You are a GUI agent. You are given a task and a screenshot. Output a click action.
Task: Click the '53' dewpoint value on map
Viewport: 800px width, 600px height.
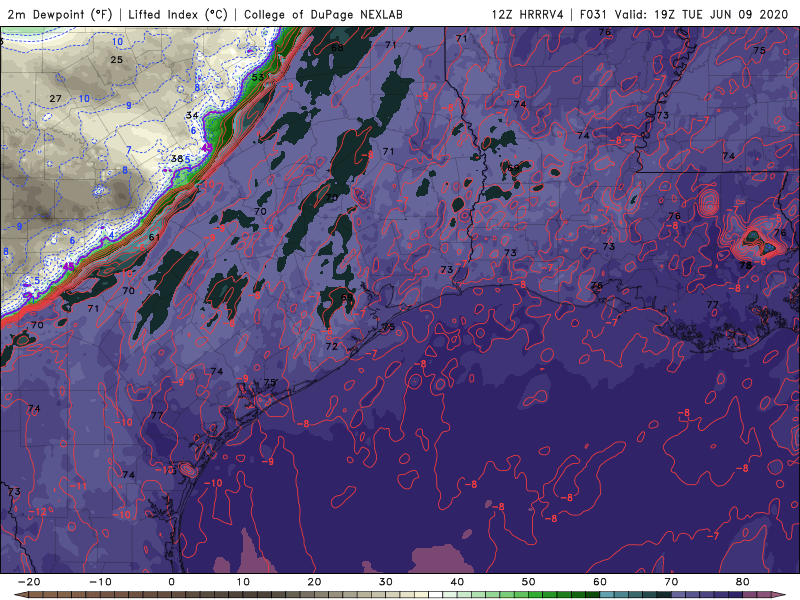pyautogui.click(x=258, y=78)
